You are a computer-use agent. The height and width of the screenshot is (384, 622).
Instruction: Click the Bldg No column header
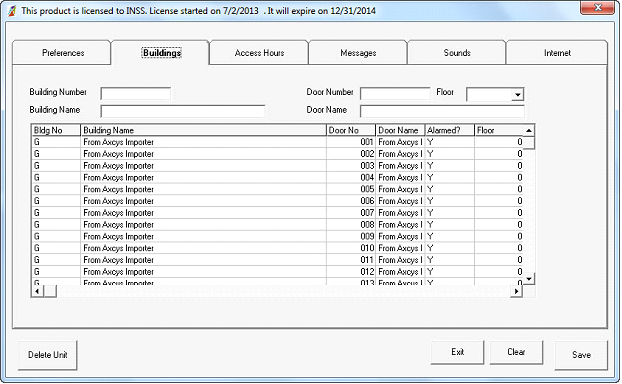point(56,130)
